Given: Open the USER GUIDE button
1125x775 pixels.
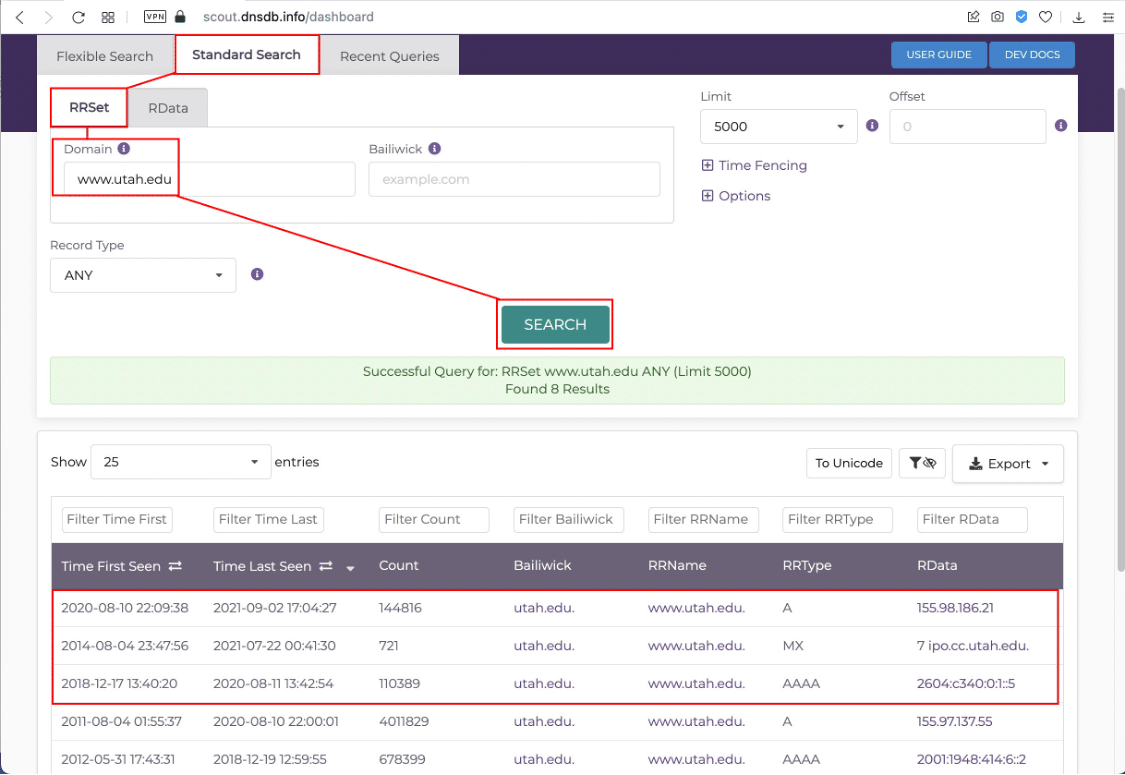Looking at the screenshot, I should click(938, 55).
